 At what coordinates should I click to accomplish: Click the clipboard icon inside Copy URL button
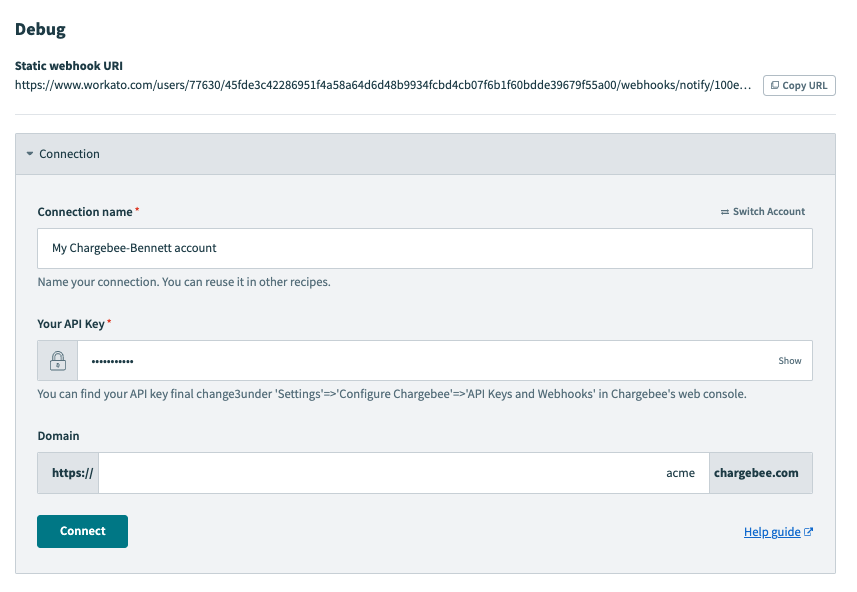775,85
